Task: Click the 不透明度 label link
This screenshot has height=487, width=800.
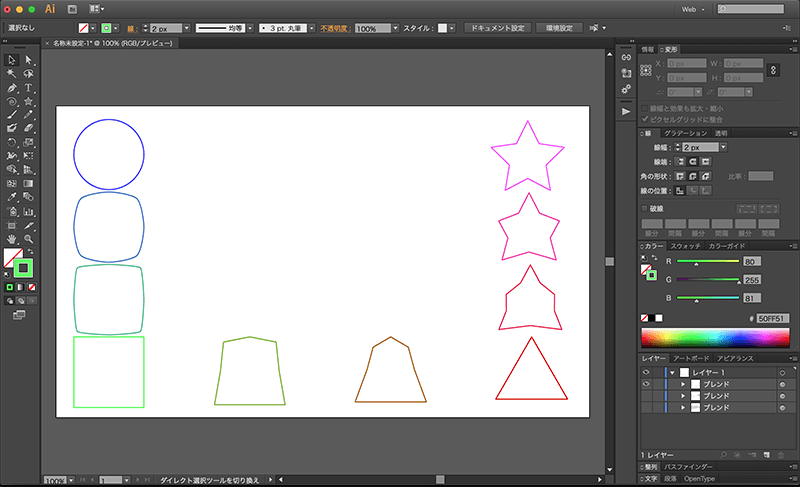Action: [336, 29]
